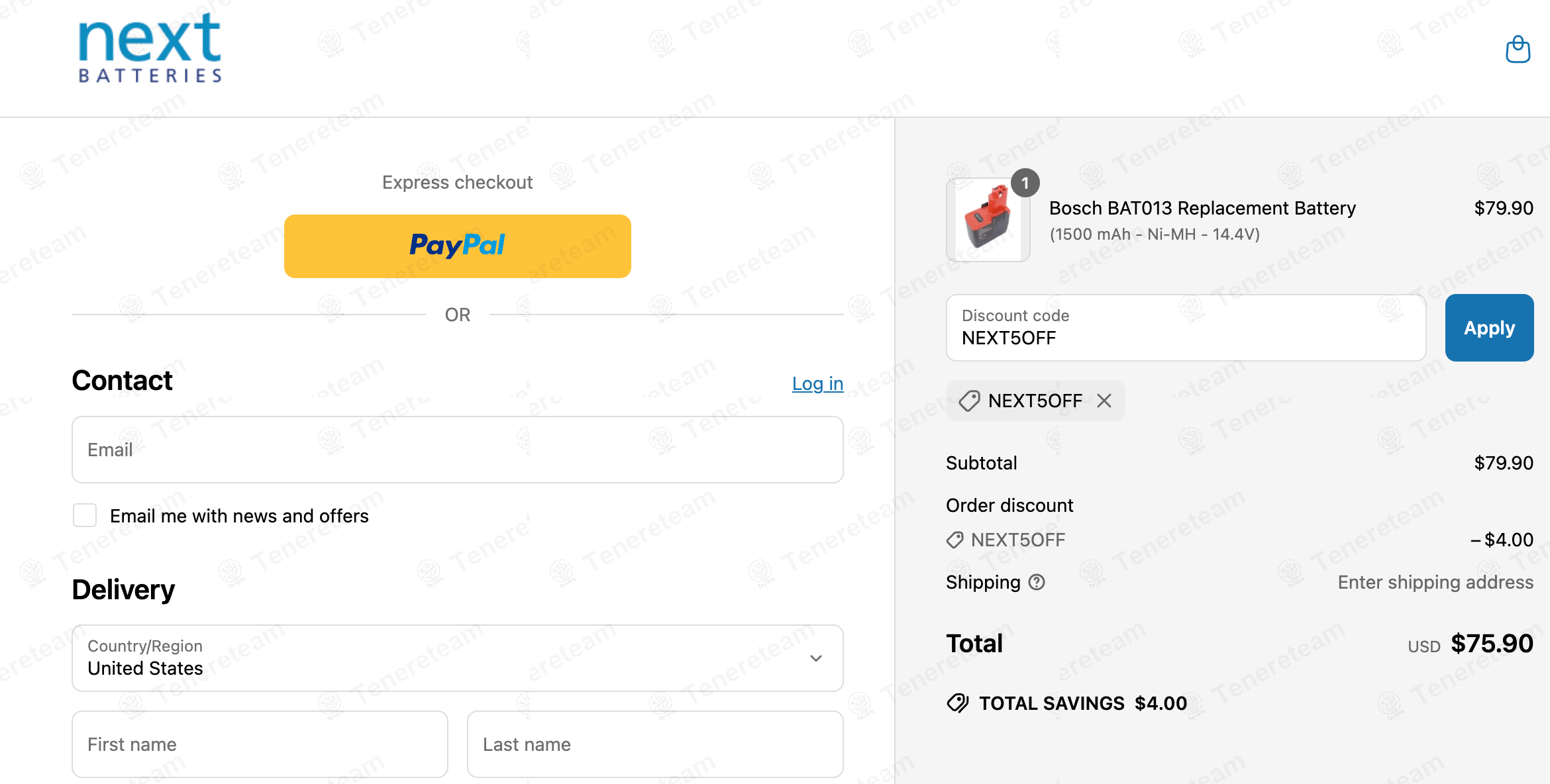Image resolution: width=1550 pixels, height=784 pixels.
Task: Click the Country/Region dropdown chevron arrow
Action: click(816, 658)
